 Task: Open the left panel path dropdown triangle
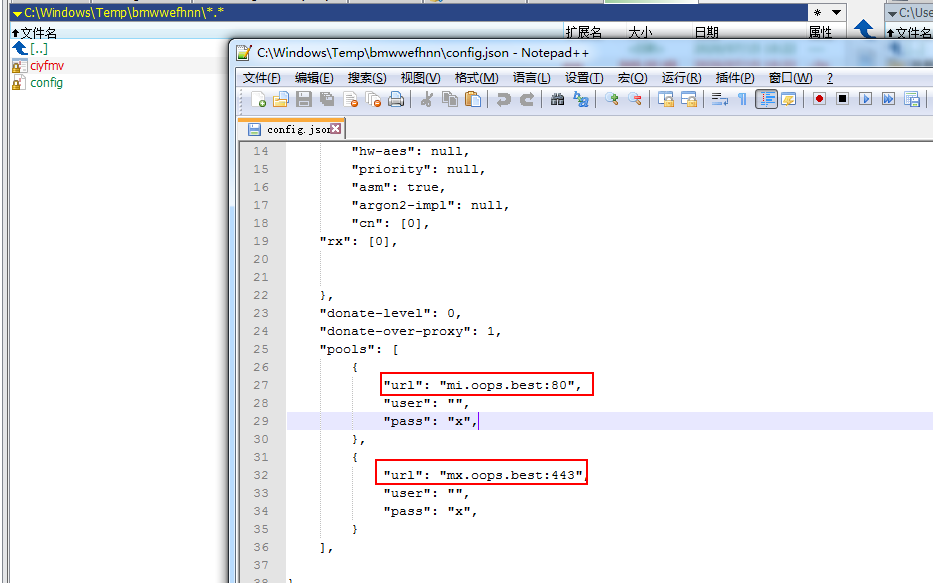pos(17,13)
